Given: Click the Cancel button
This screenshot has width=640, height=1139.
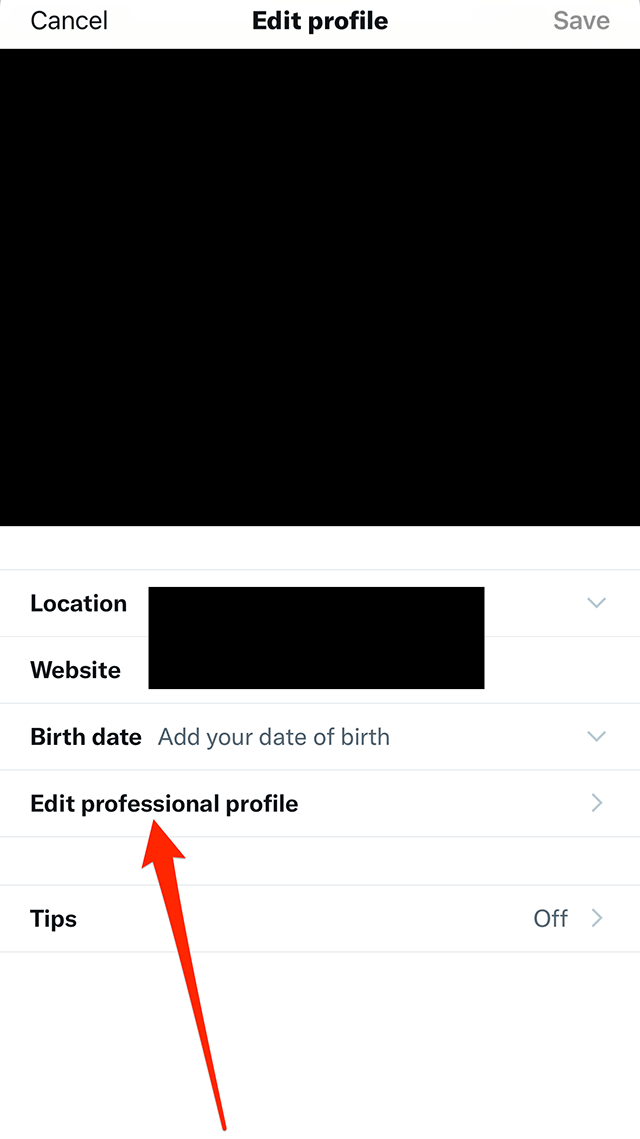Looking at the screenshot, I should [68, 21].
